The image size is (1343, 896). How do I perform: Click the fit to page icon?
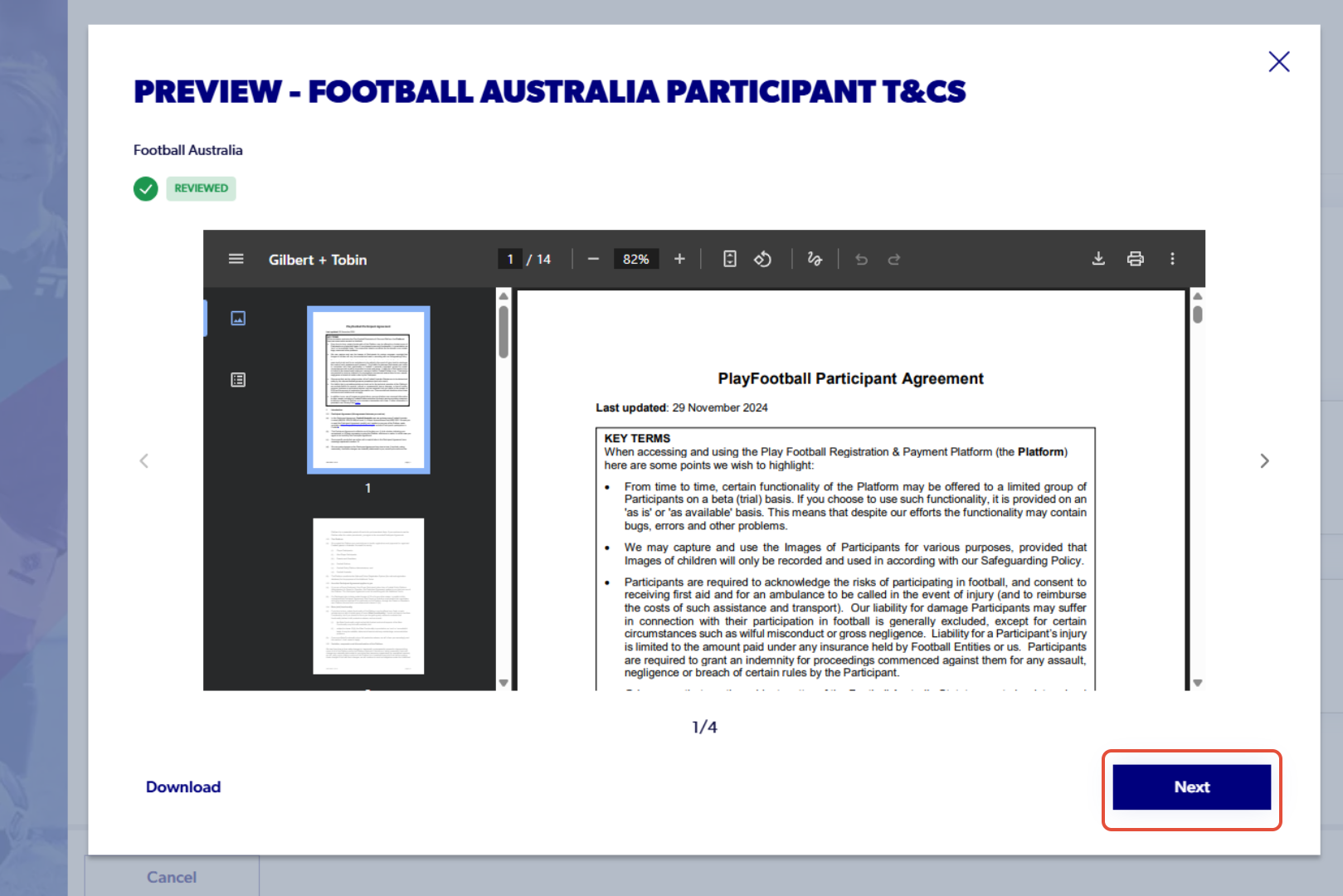[729, 259]
